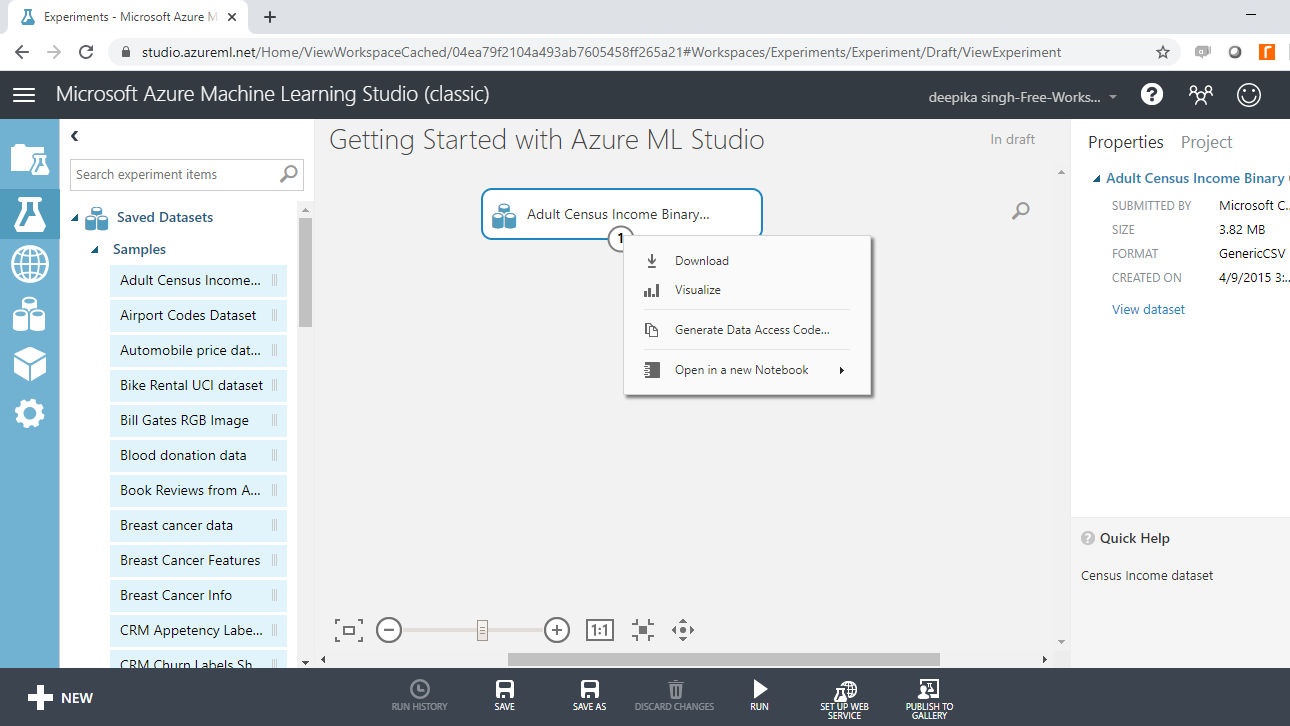Open a new browser tab
The height and width of the screenshot is (726, 1290).
click(x=270, y=17)
